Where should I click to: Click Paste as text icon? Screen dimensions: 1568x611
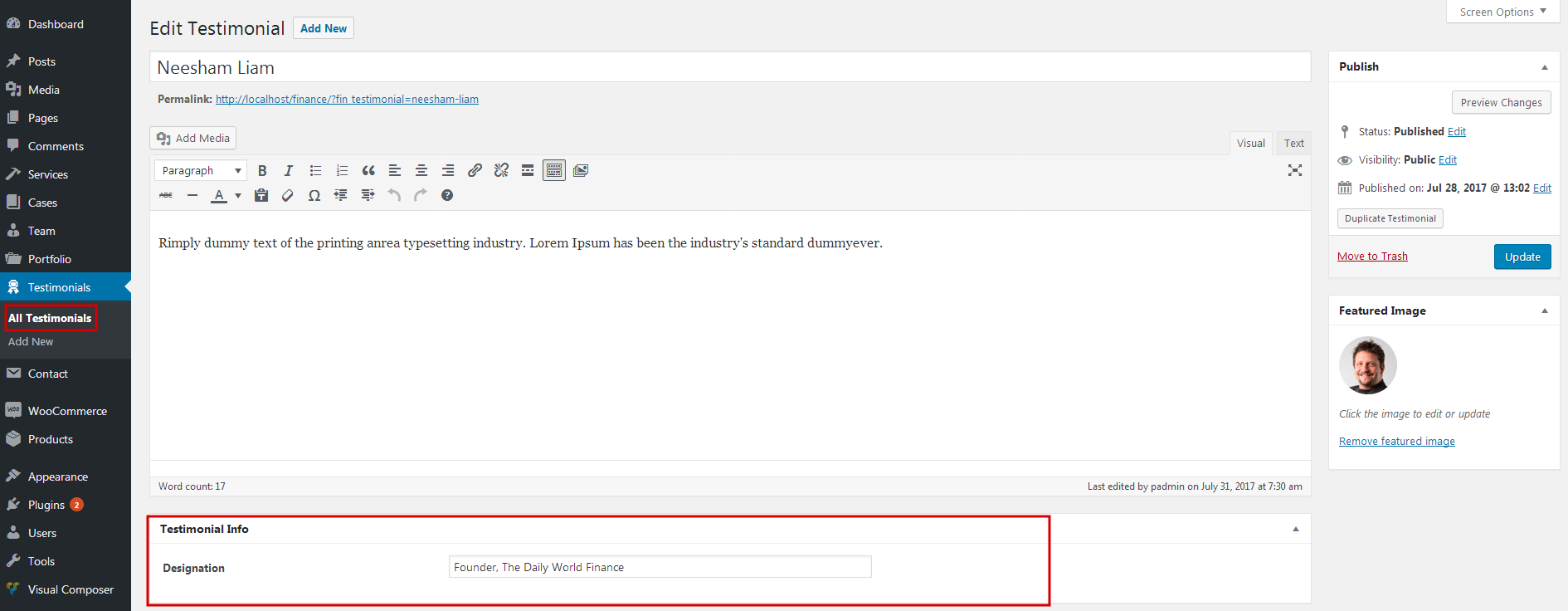[261, 195]
